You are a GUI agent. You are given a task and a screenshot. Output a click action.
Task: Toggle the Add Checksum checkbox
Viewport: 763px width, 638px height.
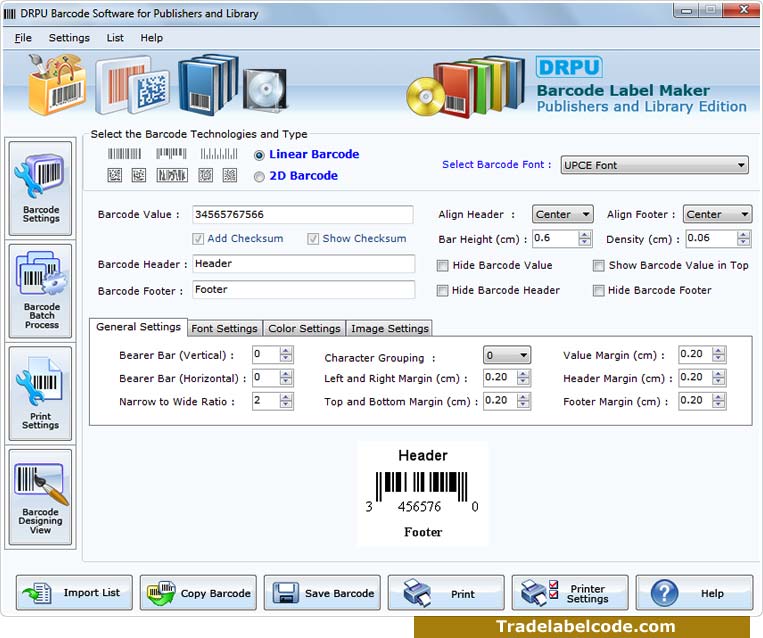click(x=198, y=239)
